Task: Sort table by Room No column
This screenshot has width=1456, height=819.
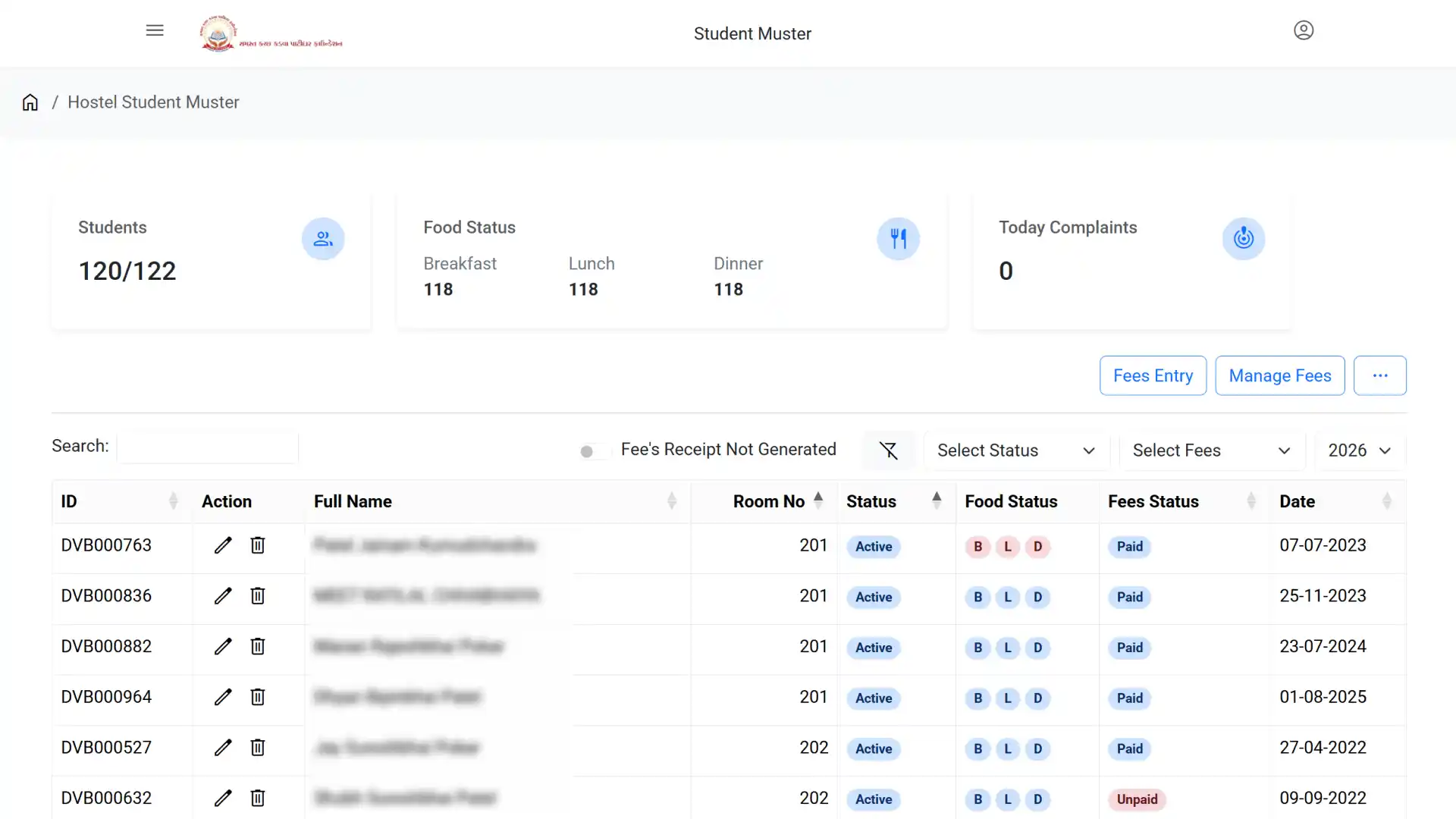Action: click(769, 501)
